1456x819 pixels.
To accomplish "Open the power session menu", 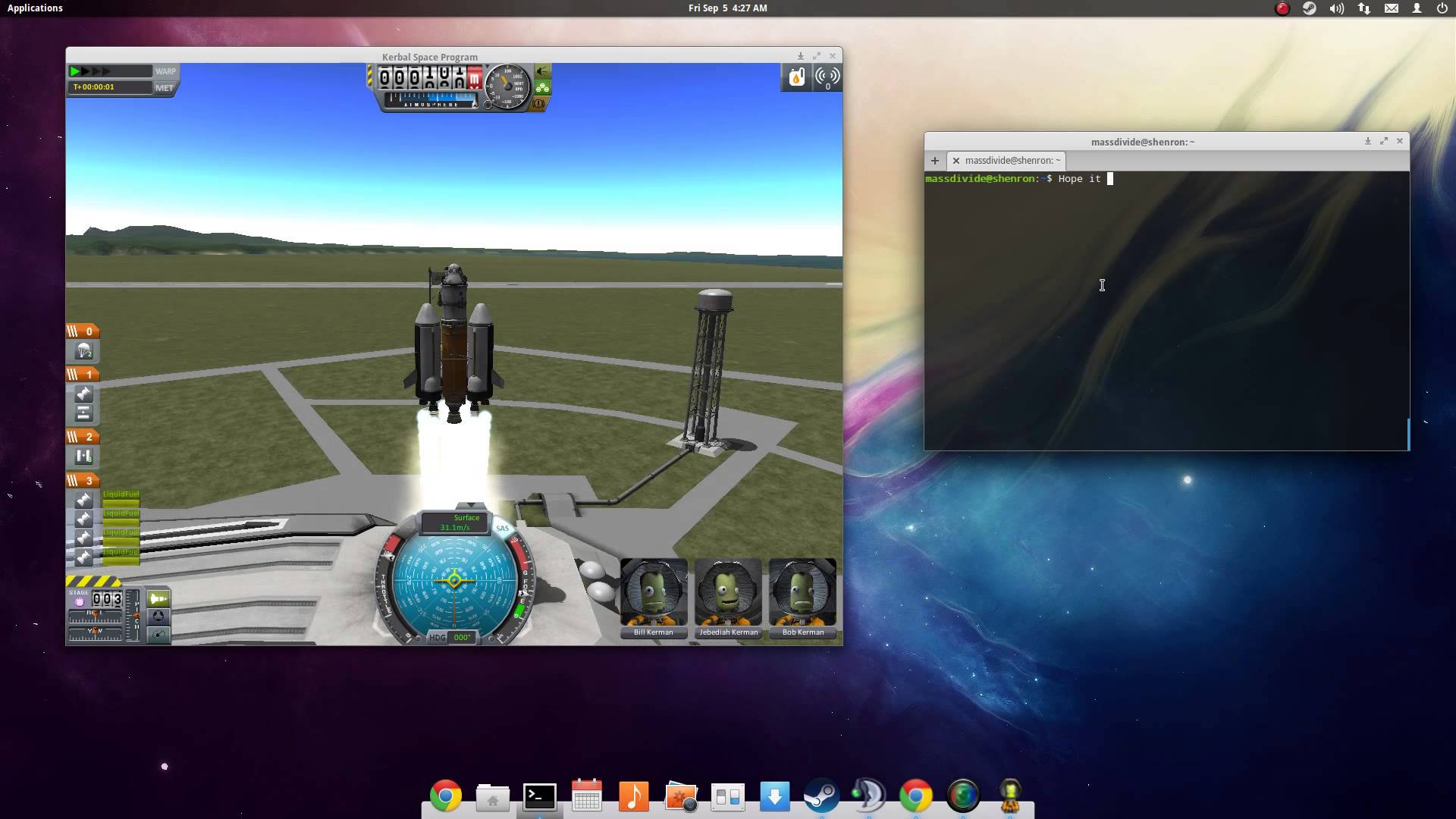I will tap(1442, 8).
